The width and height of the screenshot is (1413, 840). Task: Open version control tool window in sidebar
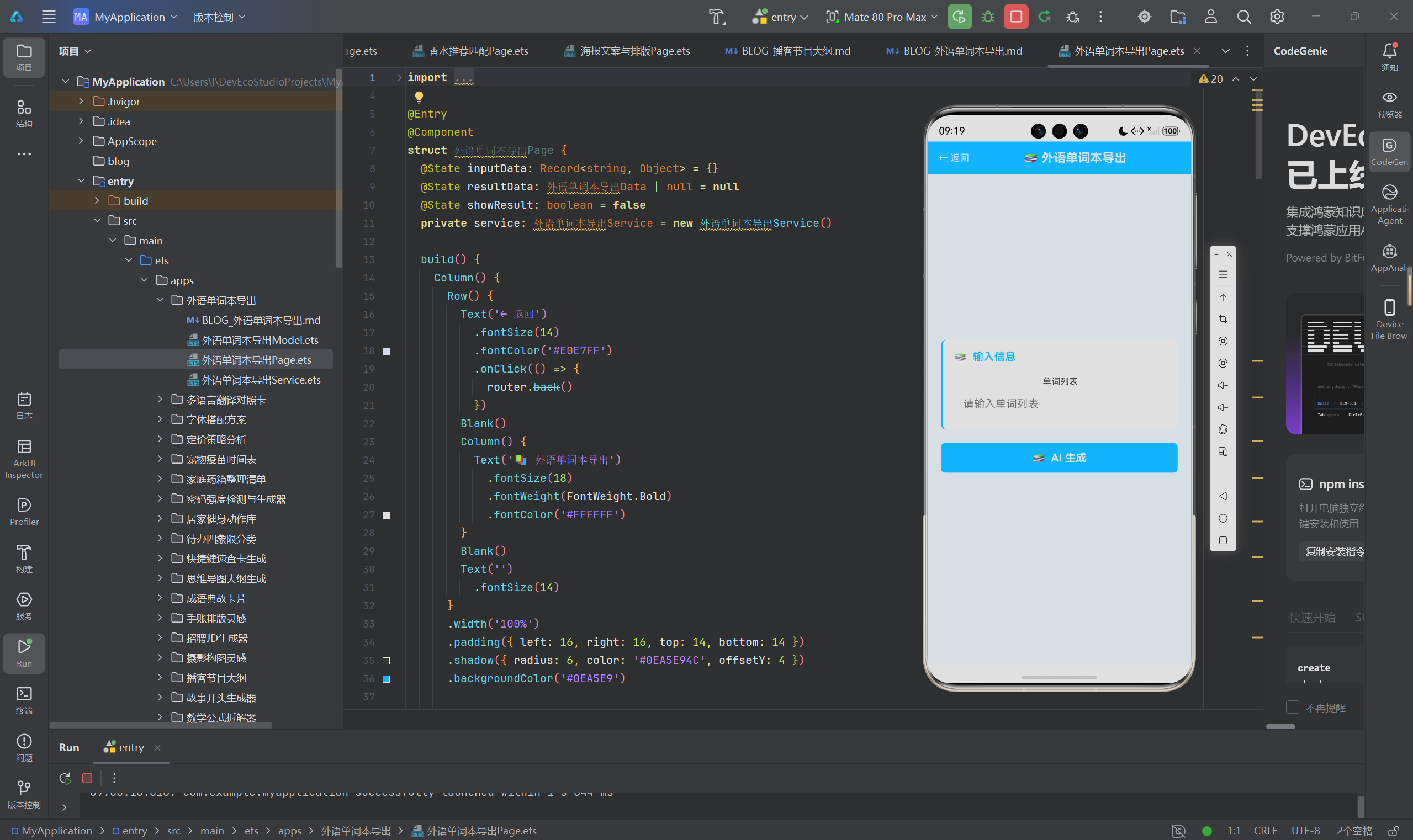point(24,795)
